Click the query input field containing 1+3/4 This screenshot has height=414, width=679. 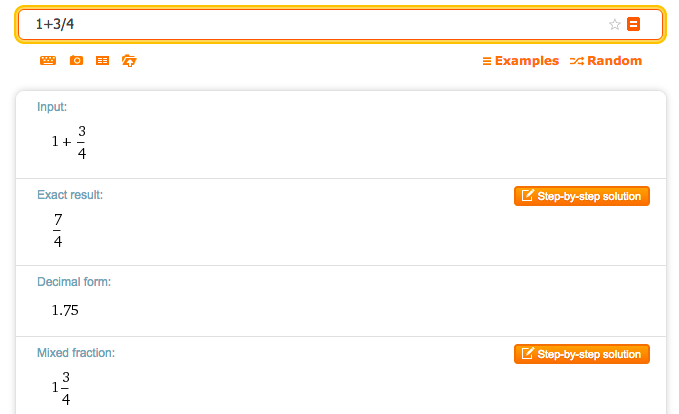tap(300, 25)
